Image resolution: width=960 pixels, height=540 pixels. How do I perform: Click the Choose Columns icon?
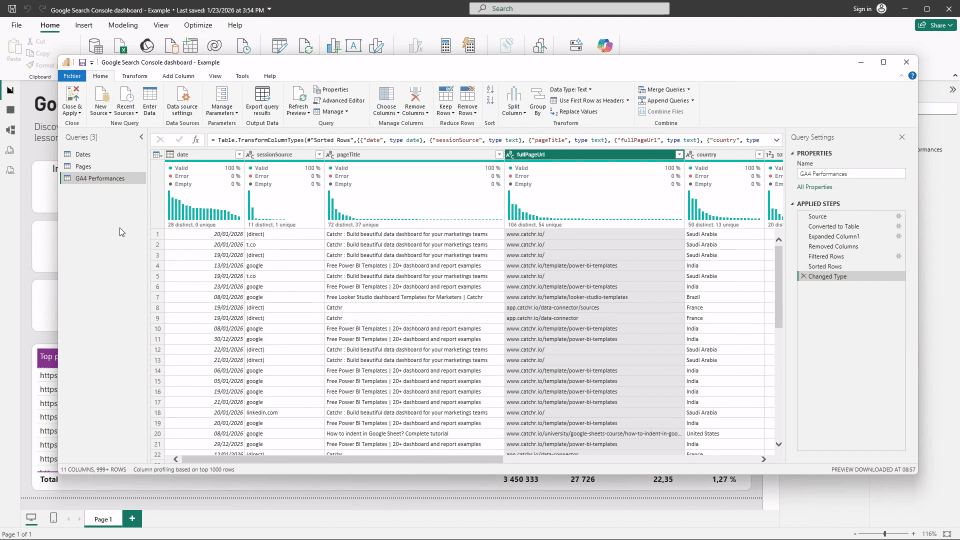coord(386,94)
